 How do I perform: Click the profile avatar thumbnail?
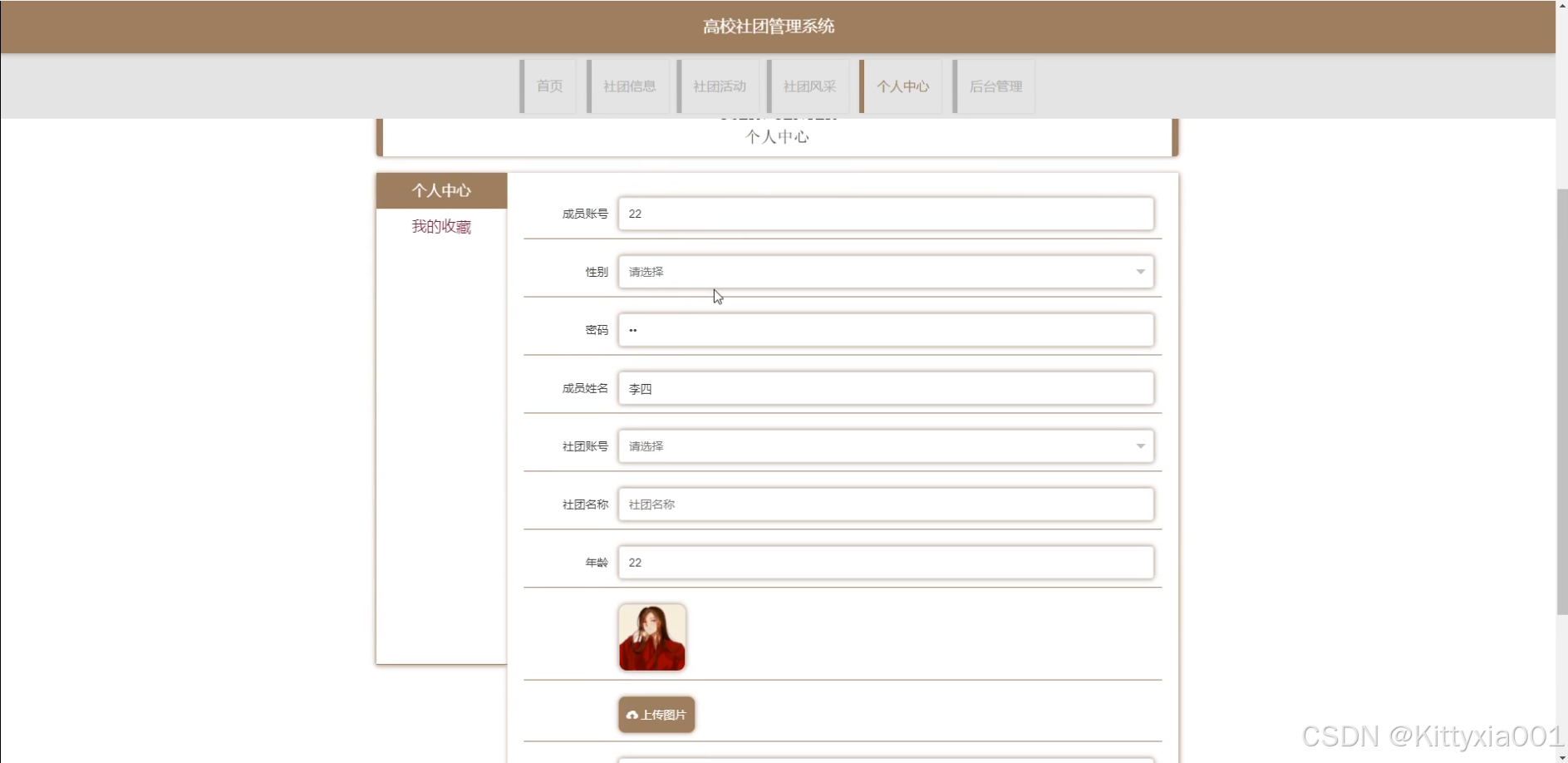pos(652,637)
